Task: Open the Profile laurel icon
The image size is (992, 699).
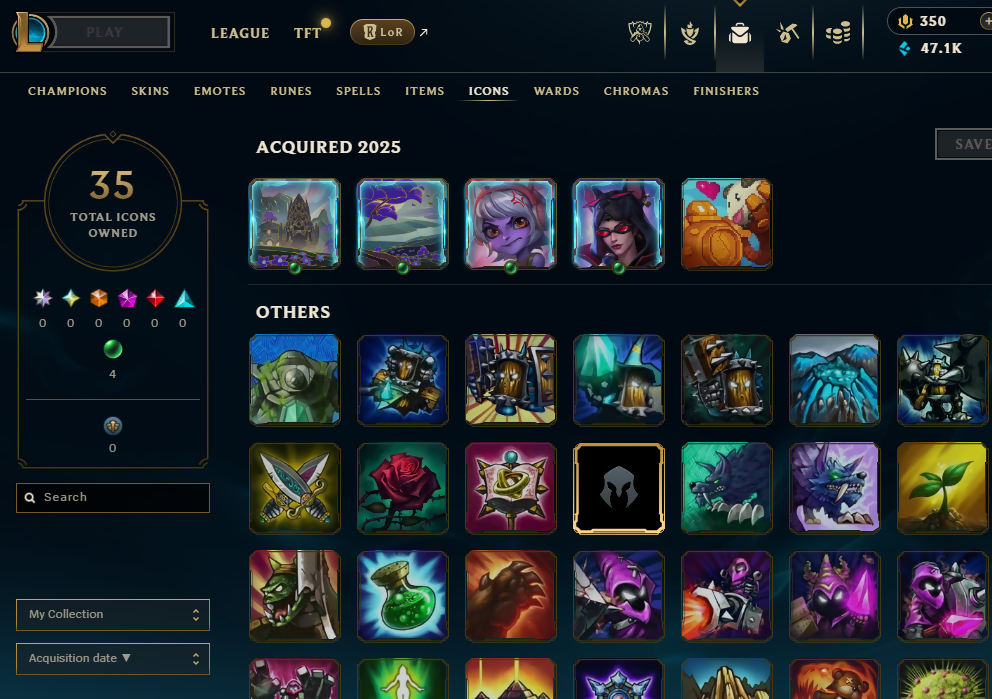Action: click(x=690, y=33)
